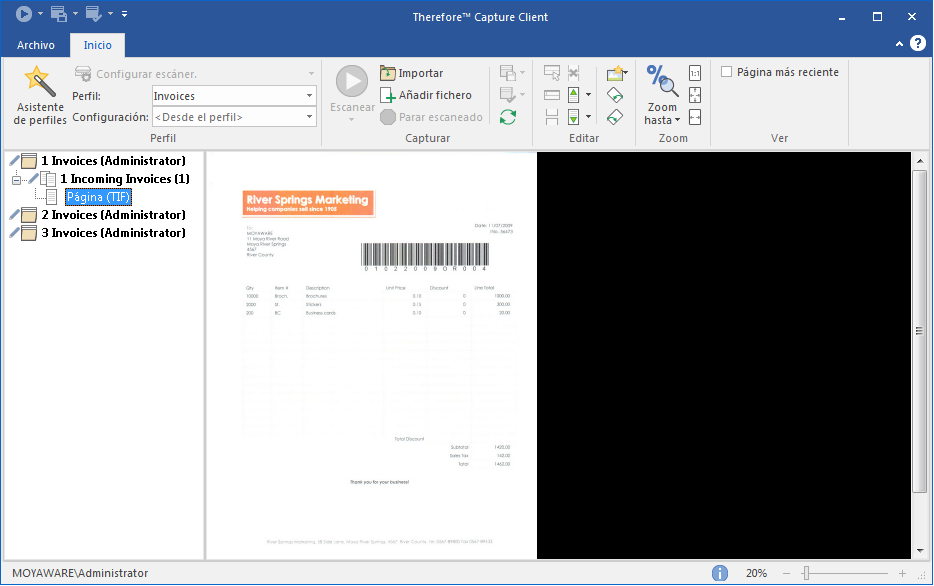934x586 pixels.
Task: Click the quick access scan play icon
Action: 24,14
